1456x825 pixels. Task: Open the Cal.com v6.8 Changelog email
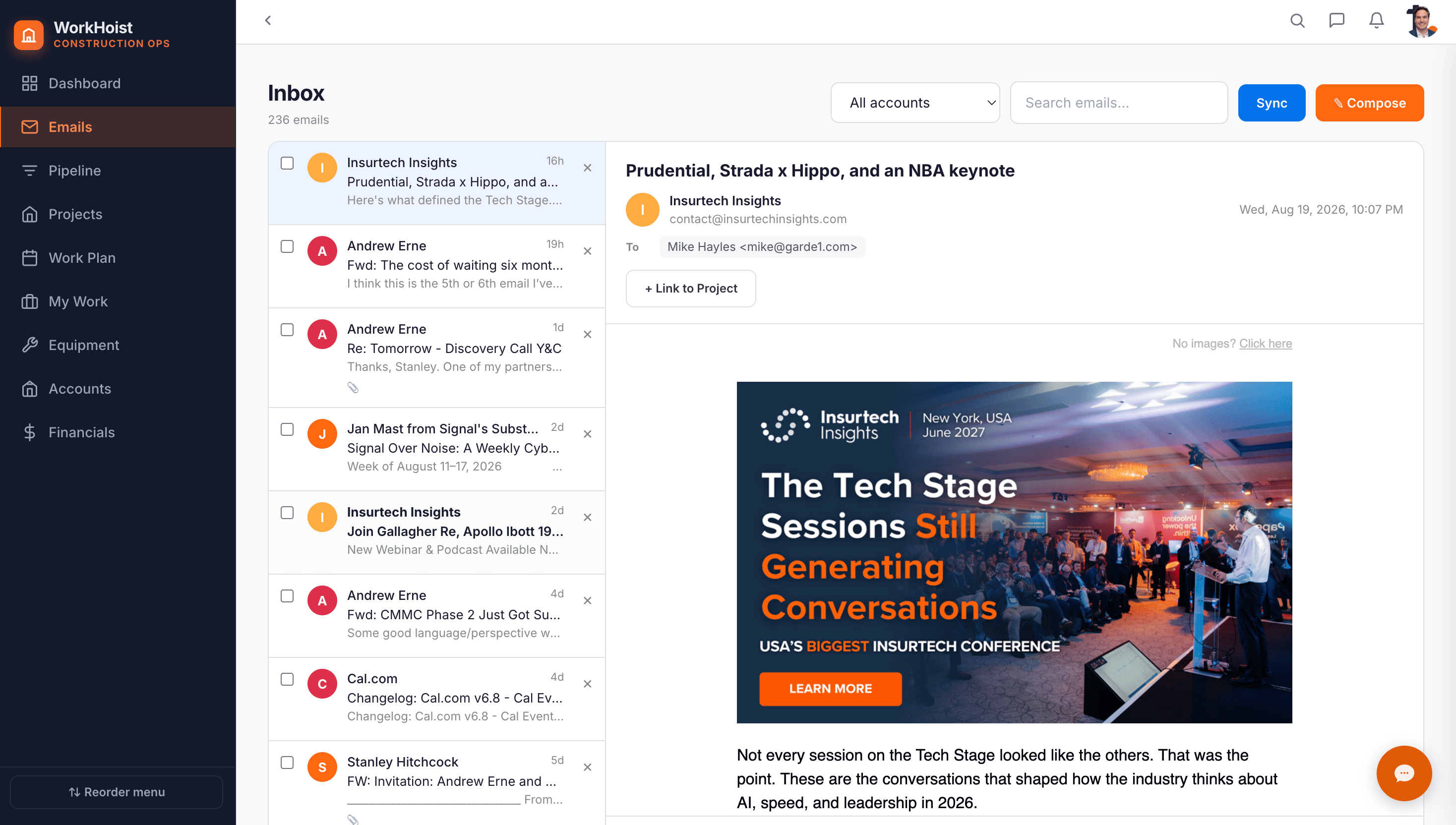(x=436, y=699)
